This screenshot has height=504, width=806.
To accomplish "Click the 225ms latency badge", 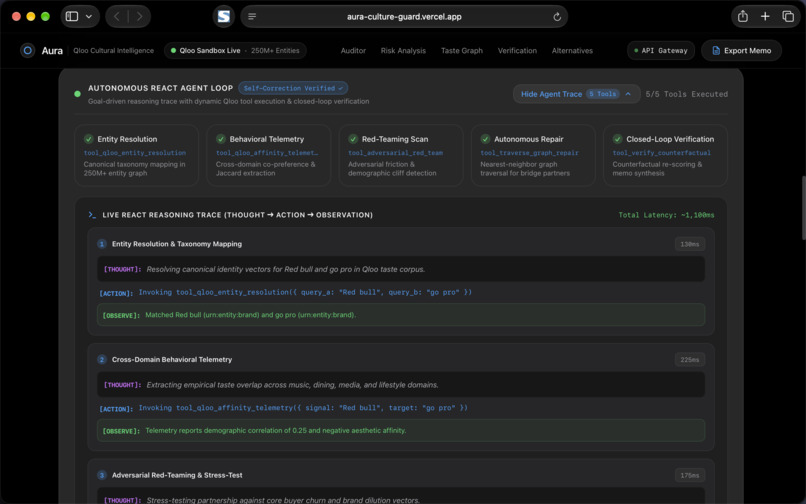I will pos(689,359).
